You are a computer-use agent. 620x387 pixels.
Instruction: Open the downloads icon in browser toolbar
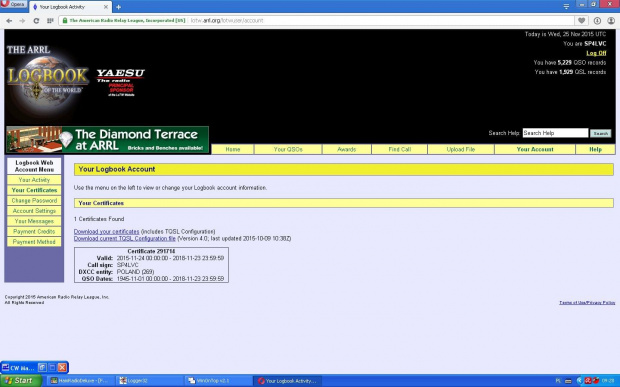pos(597,21)
